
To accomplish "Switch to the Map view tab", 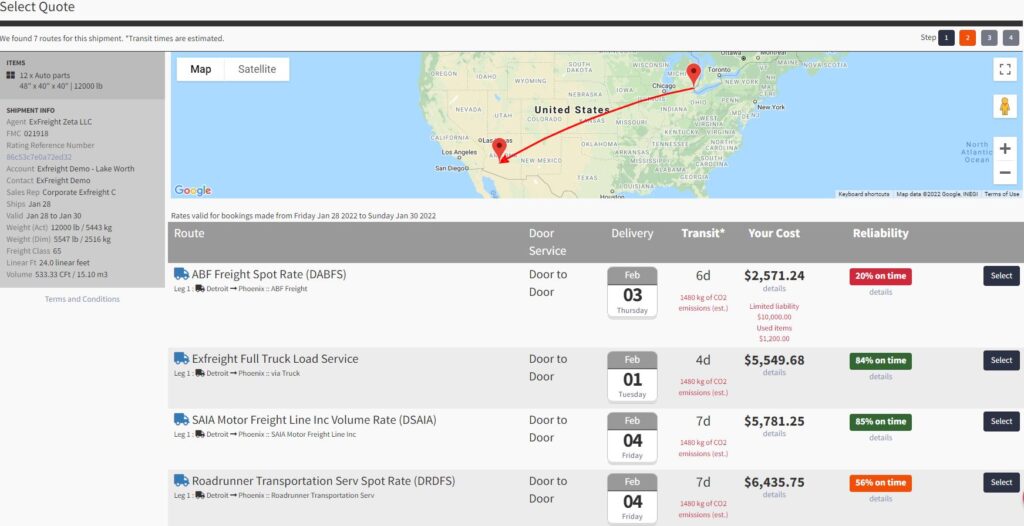I will (x=200, y=69).
